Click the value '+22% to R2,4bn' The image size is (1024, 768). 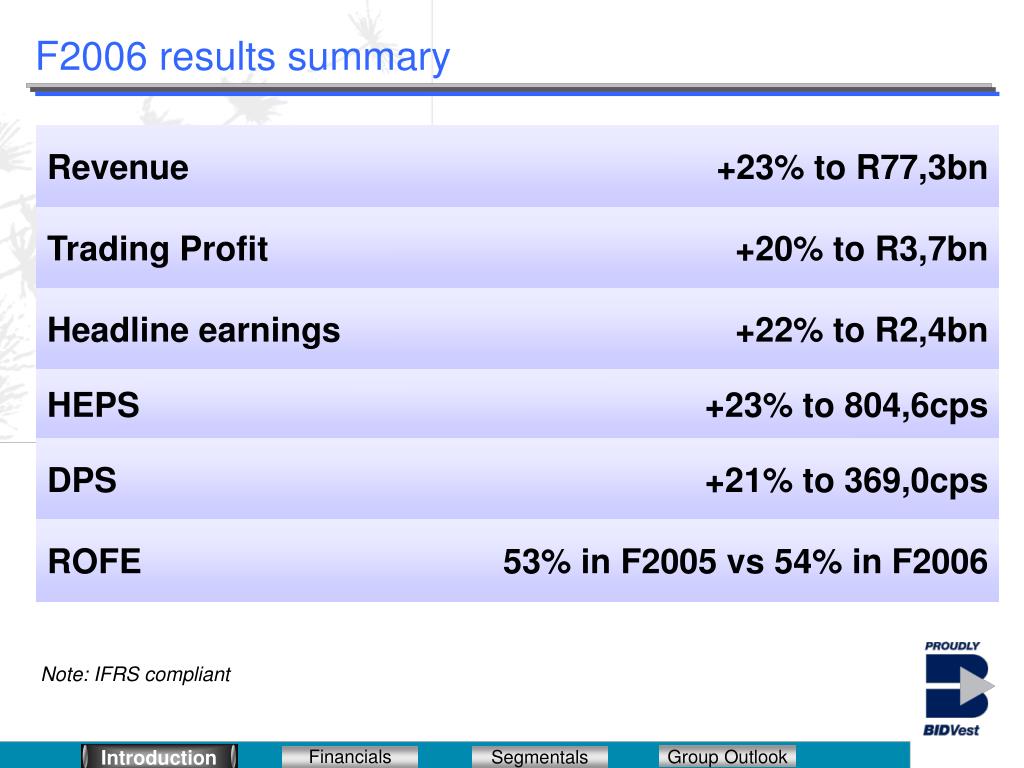point(861,330)
